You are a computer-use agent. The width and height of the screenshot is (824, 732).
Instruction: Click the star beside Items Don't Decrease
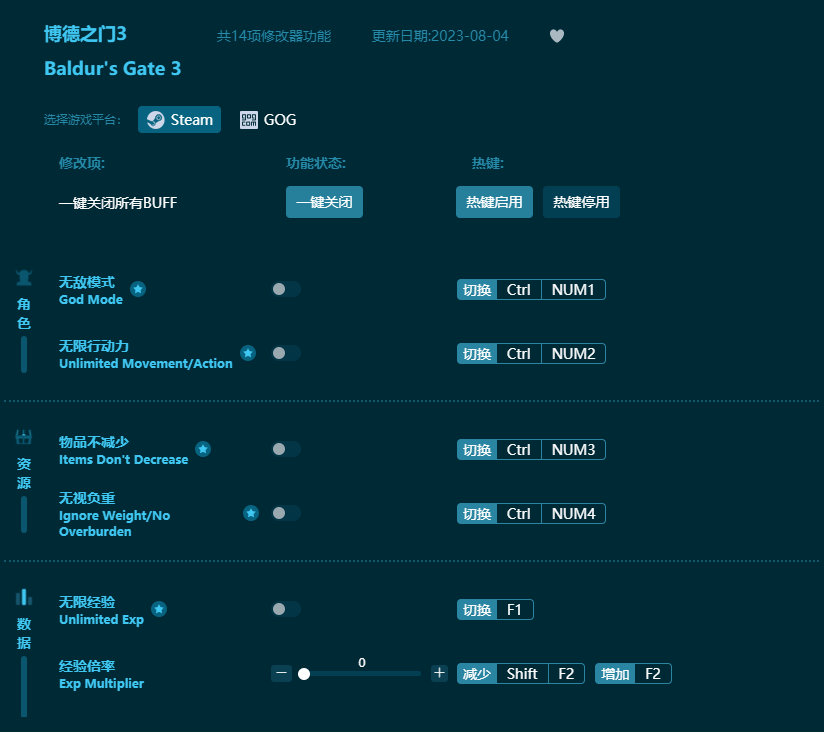tap(203, 448)
